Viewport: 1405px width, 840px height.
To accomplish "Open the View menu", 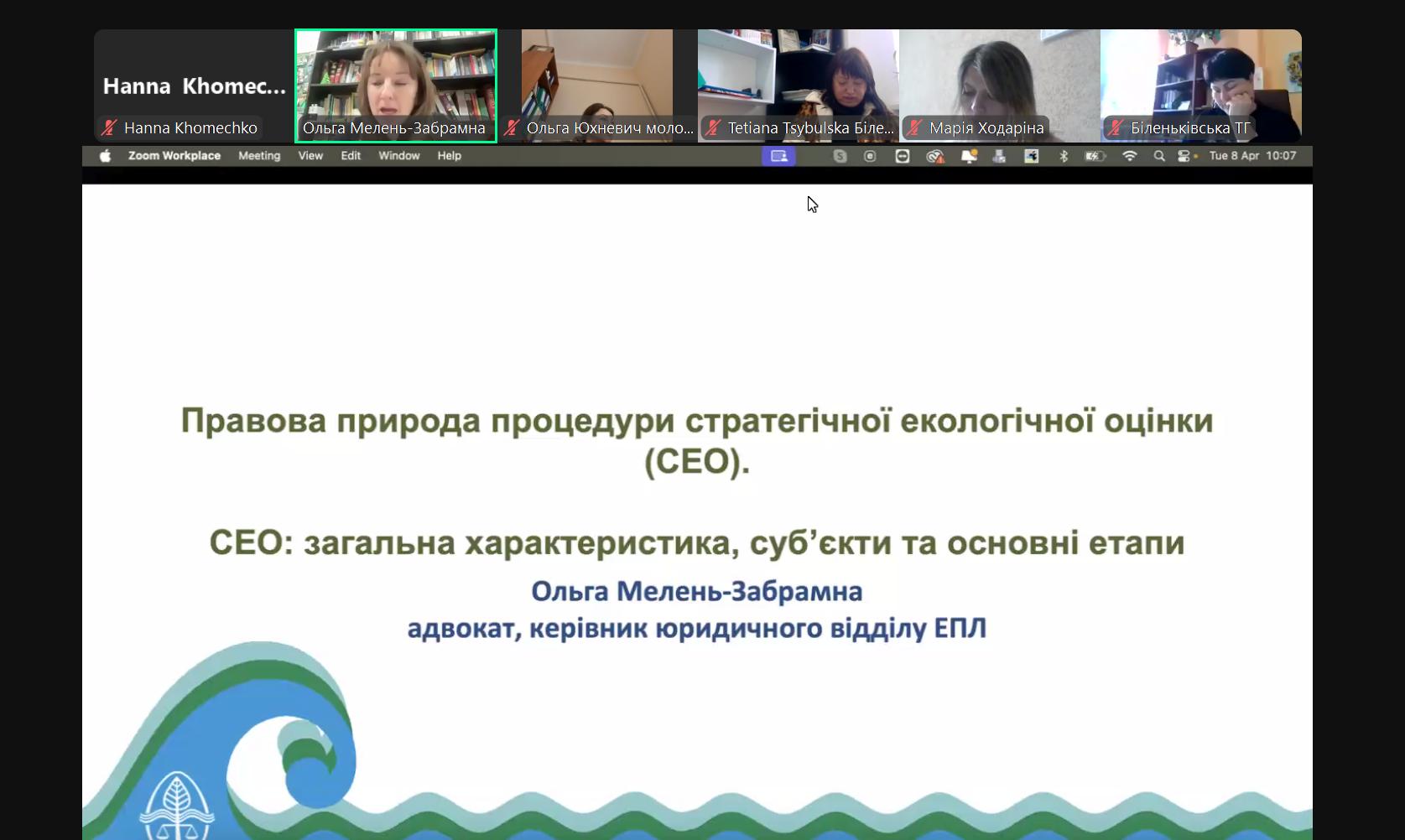I will 310,156.
